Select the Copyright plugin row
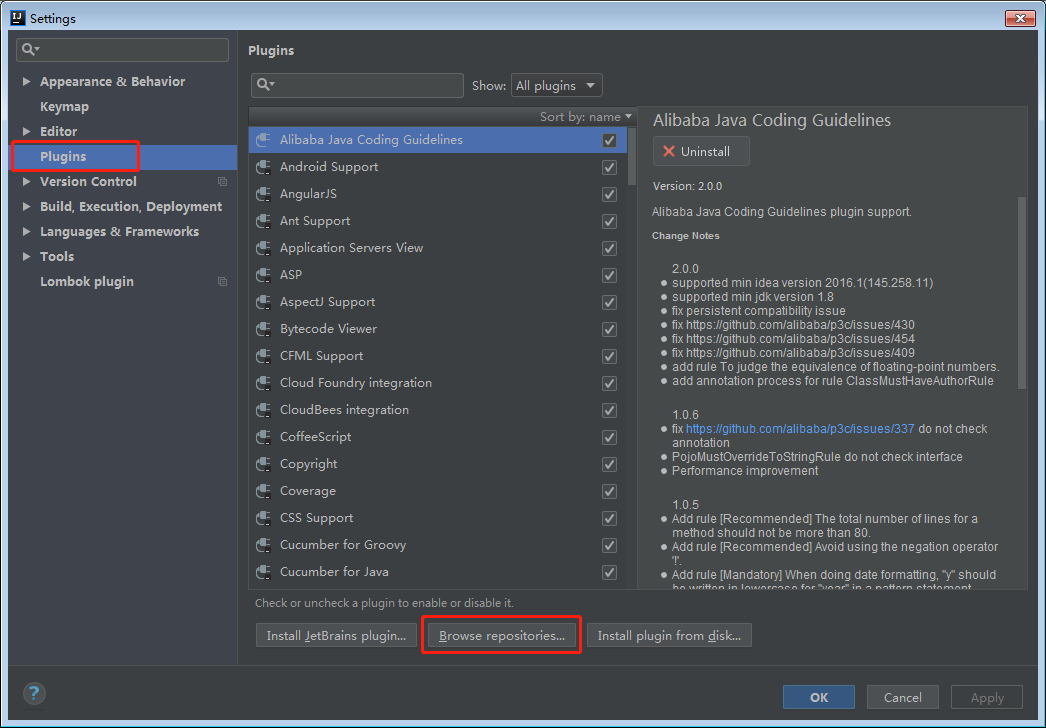Viewport: 1046px width, 728px height. click(x=438, y=464)
